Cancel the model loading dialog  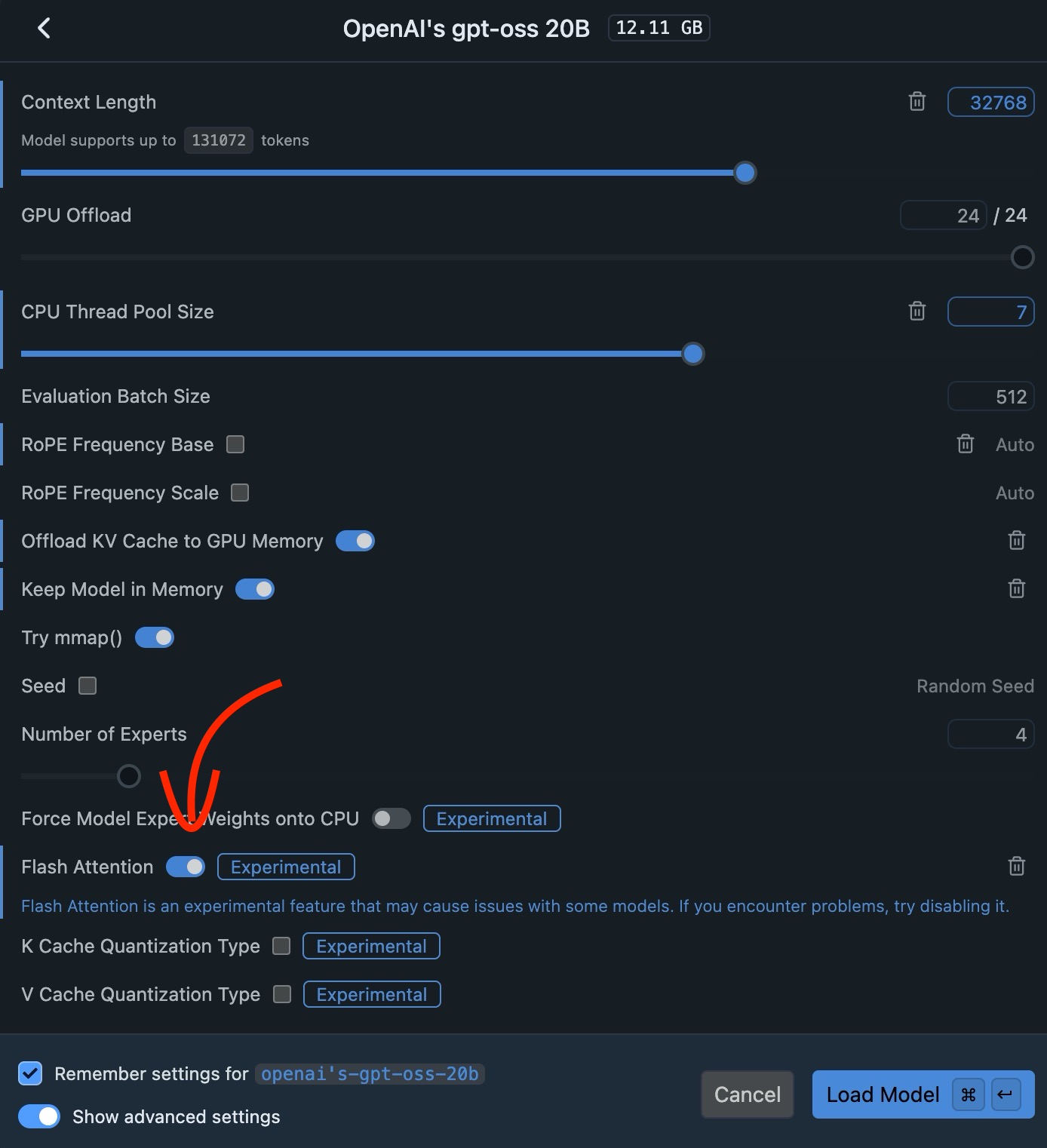(x=748, y=1094)
